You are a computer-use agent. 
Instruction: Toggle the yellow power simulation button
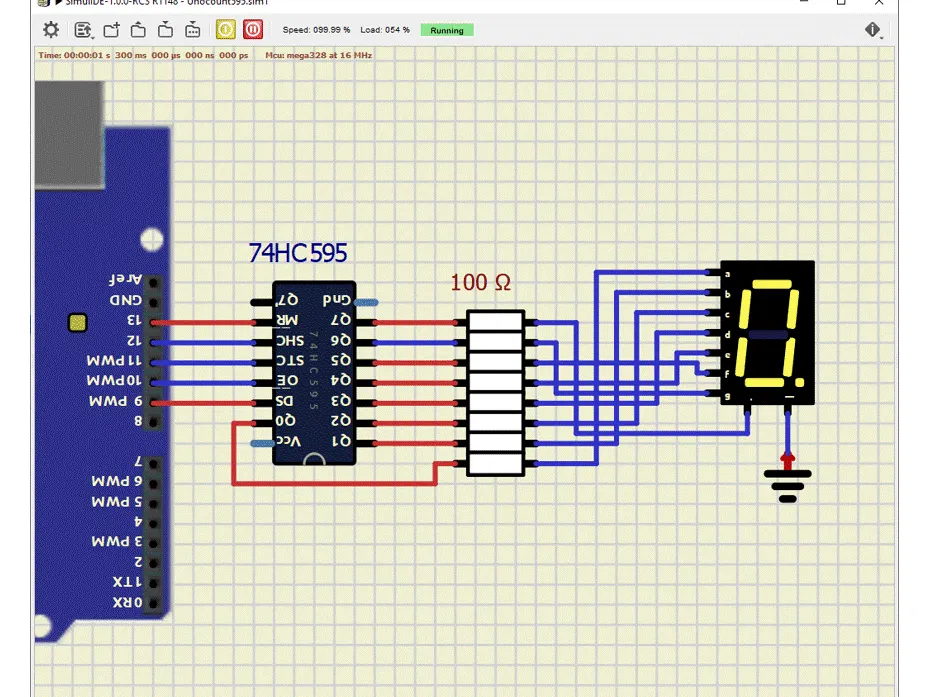[x=226, y=30]
